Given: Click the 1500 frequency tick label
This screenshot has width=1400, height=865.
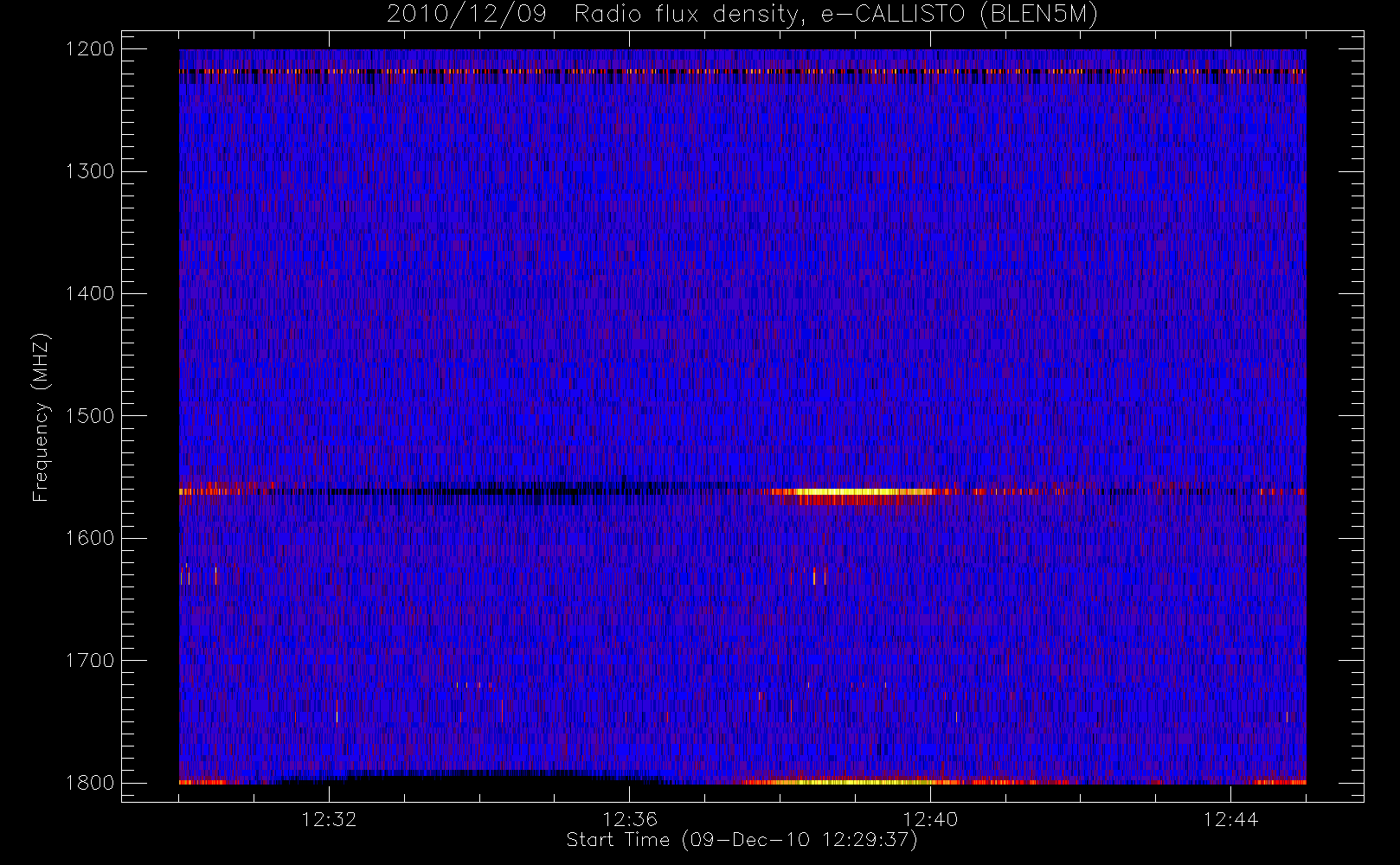Looking at the screenshot, I should [x=90, y=416].
